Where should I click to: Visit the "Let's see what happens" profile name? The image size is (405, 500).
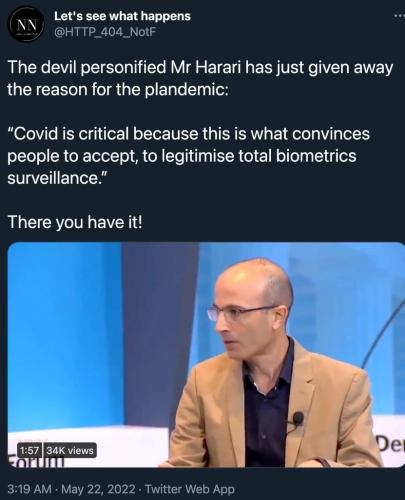pyautogui.click(x=122, y=16)
